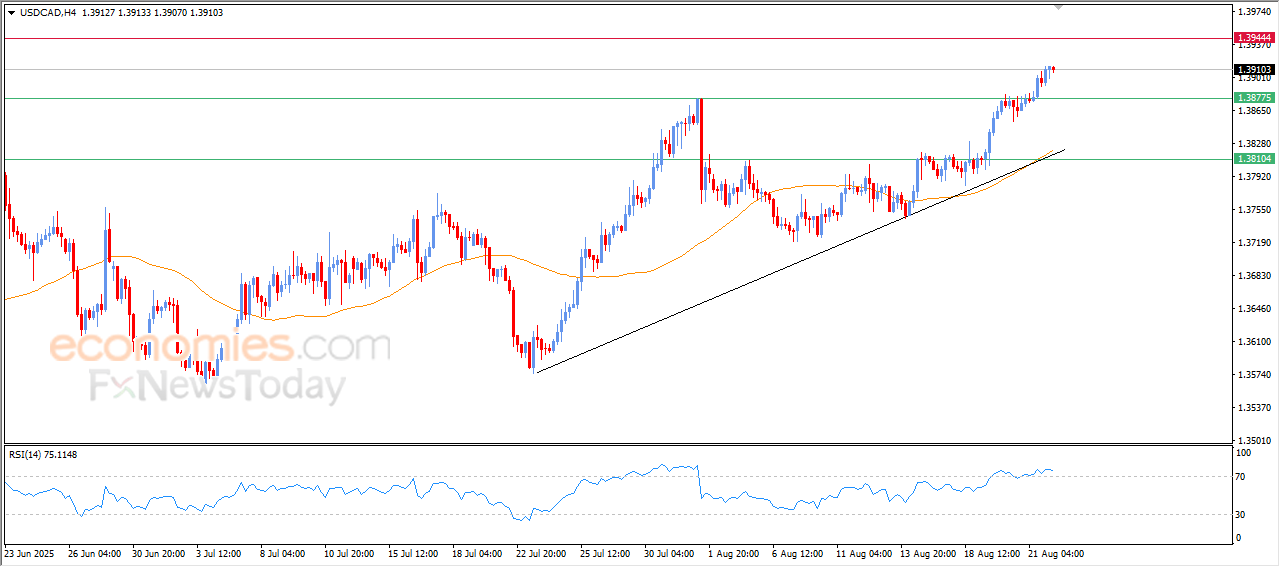Click the gray chart shift marker at top
The height and width of the screenshot is (567, 1280).
click(1059, 7)
